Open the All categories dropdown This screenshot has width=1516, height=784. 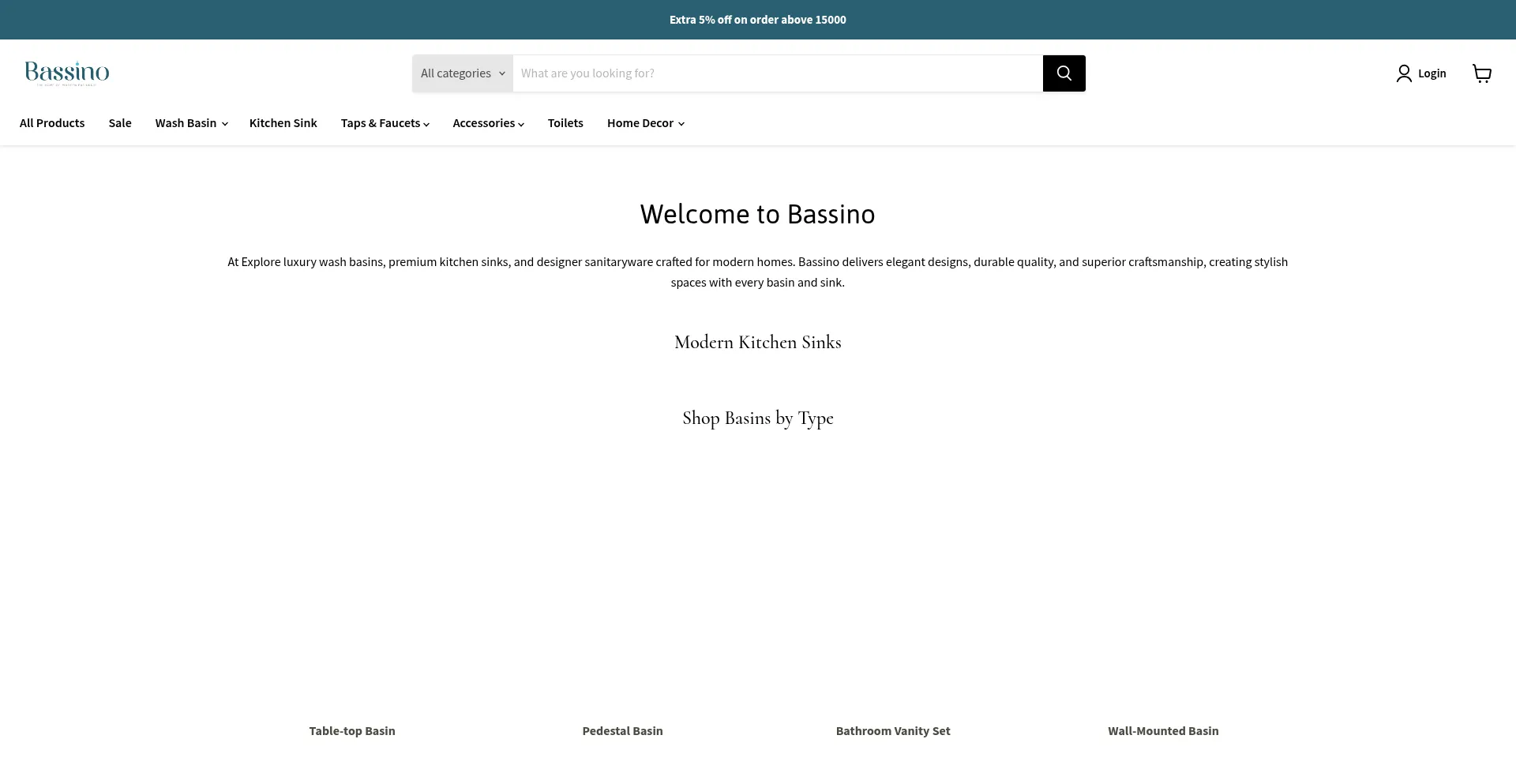point(462,73)
